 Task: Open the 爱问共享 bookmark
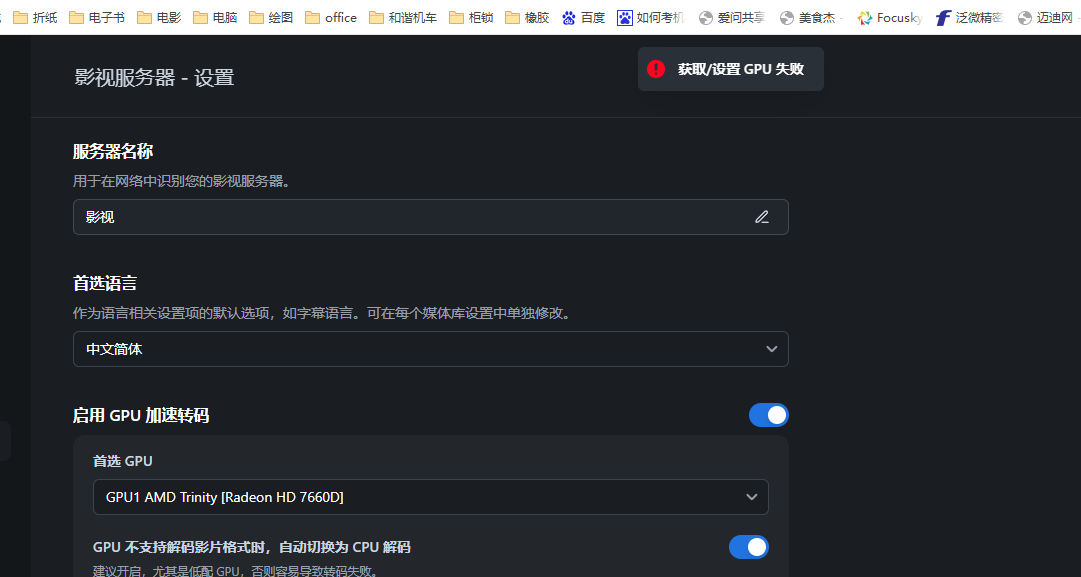pos(732,17)
